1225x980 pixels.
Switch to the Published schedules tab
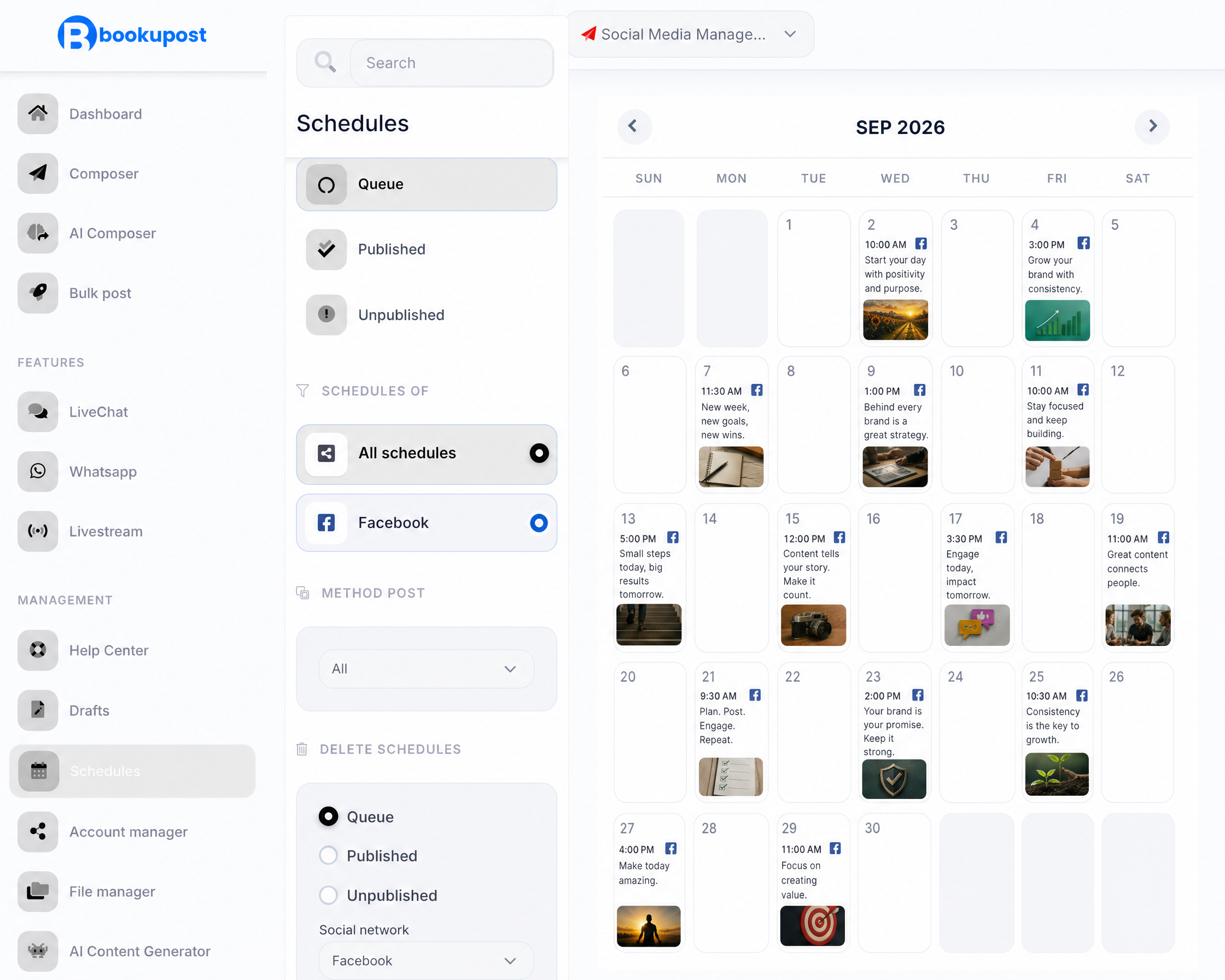point(426,249)
